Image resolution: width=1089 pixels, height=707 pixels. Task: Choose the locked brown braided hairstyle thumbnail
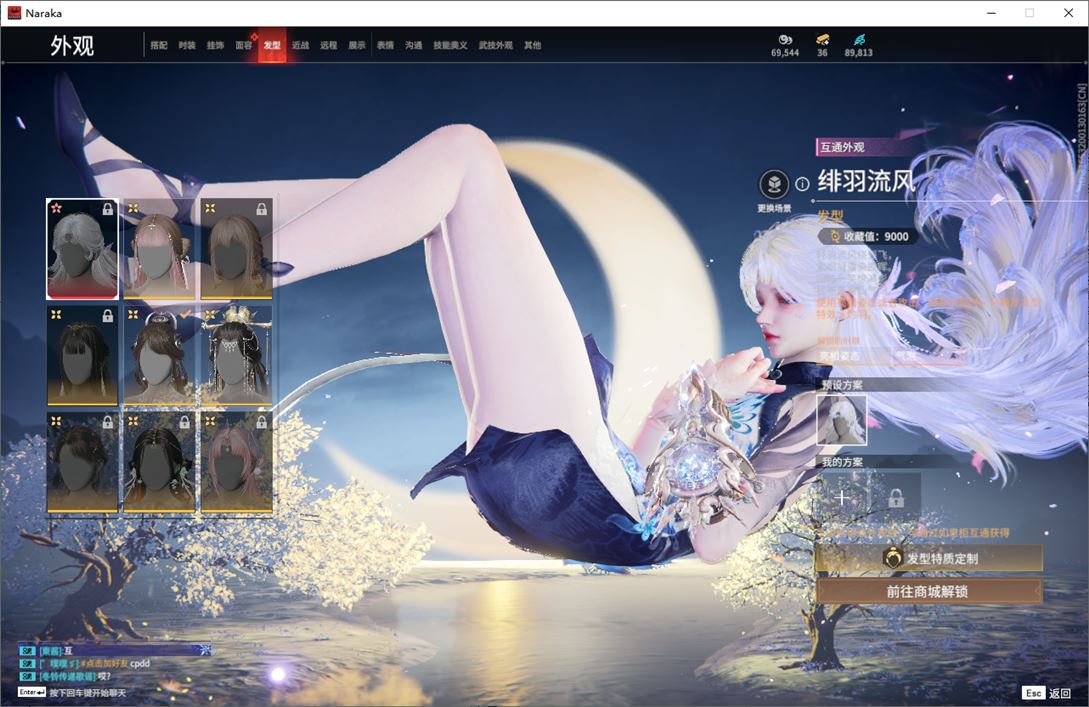[x=236, y=249]
